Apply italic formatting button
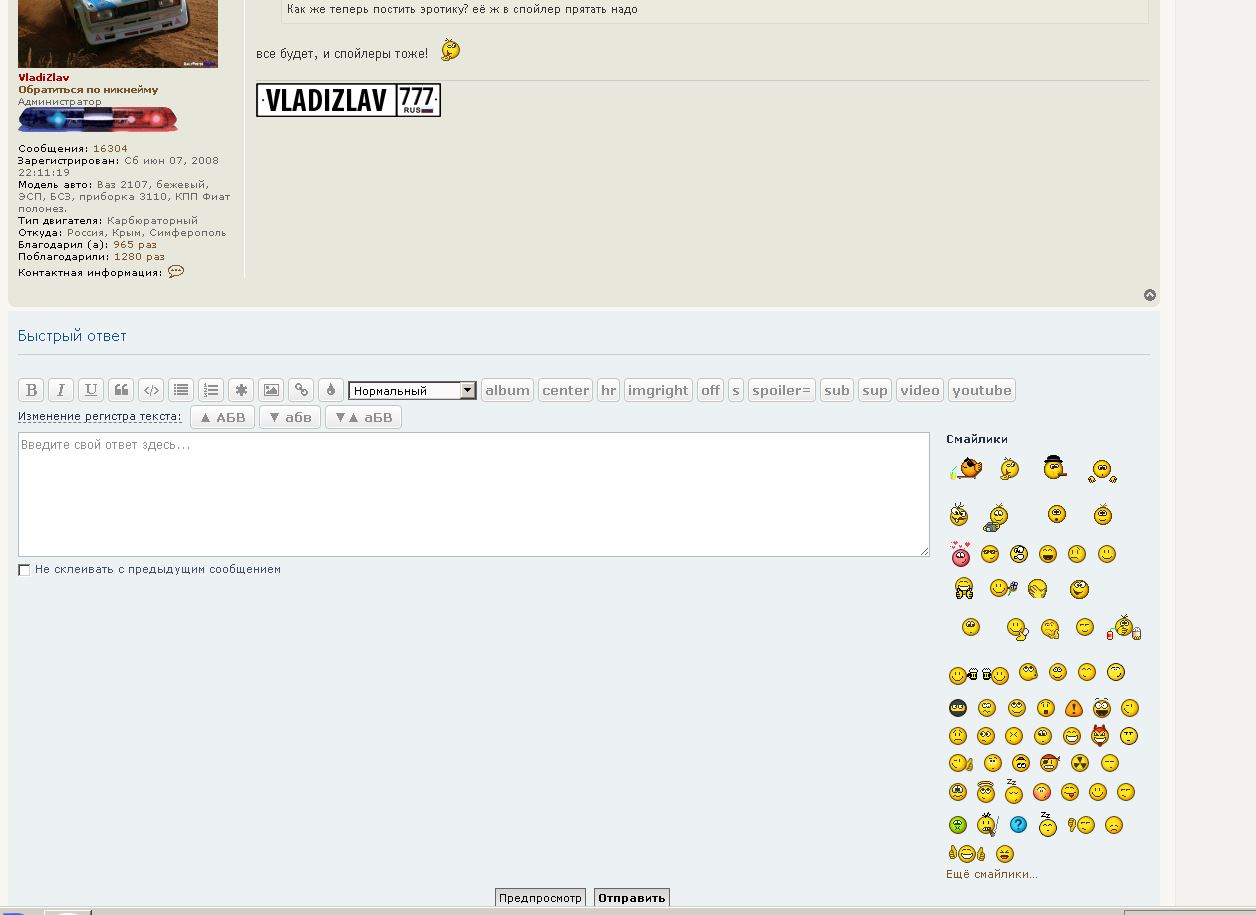Viewport: 1256px width, 915px height. coord(61,390)
